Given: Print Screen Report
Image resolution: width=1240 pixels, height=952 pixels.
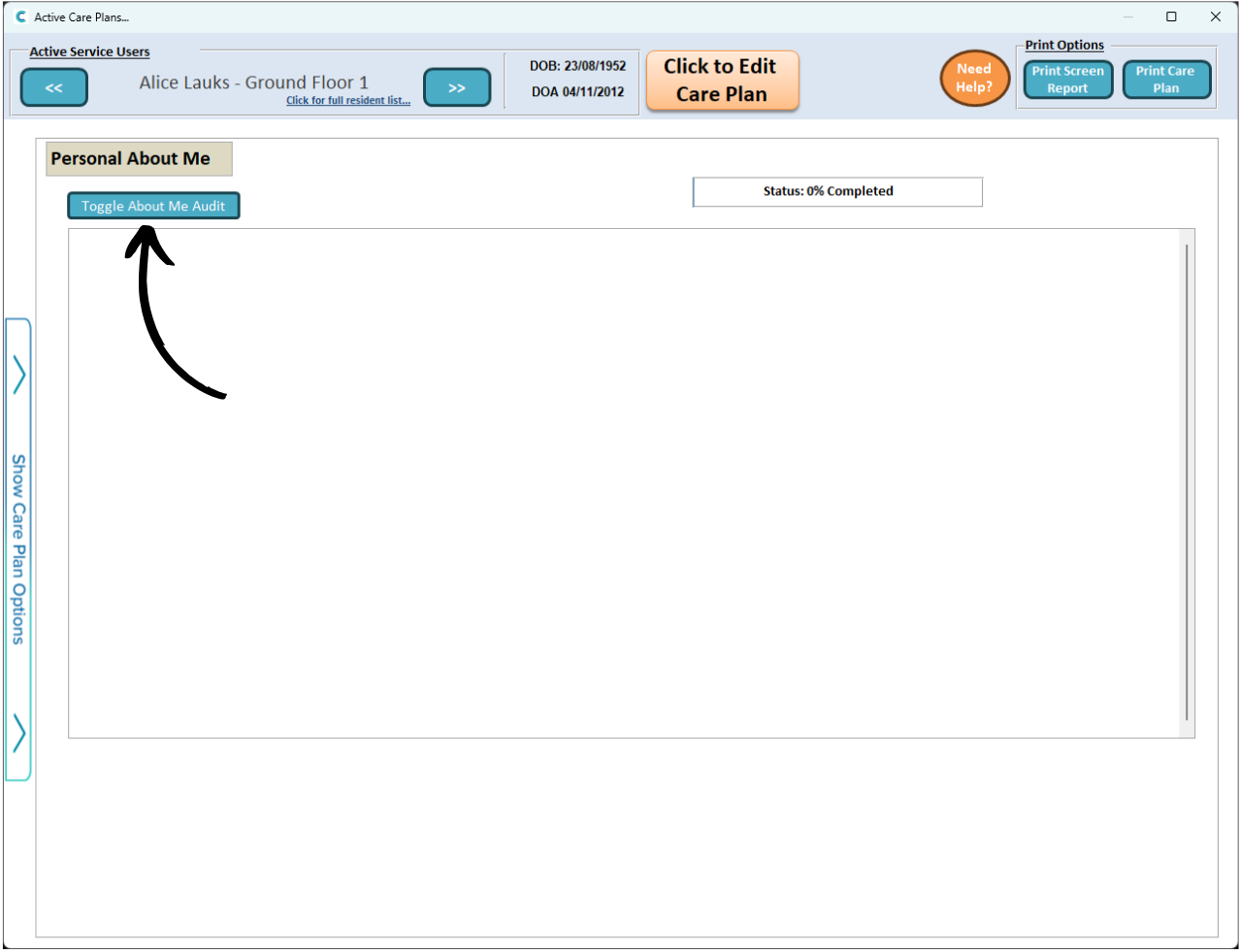Looking at the screenshot, I should click(x=1067, y=80).
